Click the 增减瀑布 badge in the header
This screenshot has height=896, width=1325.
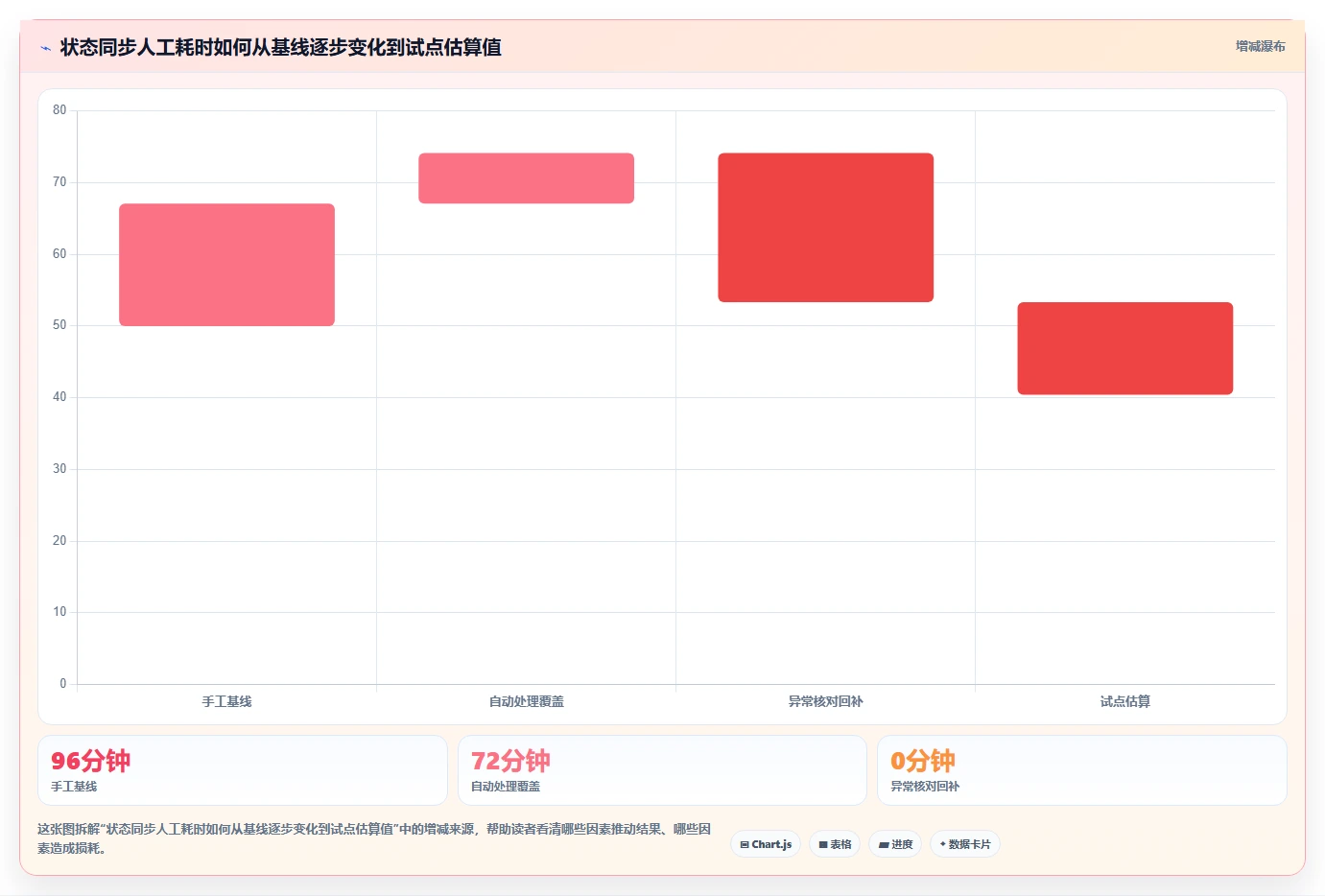[1260, 46]
